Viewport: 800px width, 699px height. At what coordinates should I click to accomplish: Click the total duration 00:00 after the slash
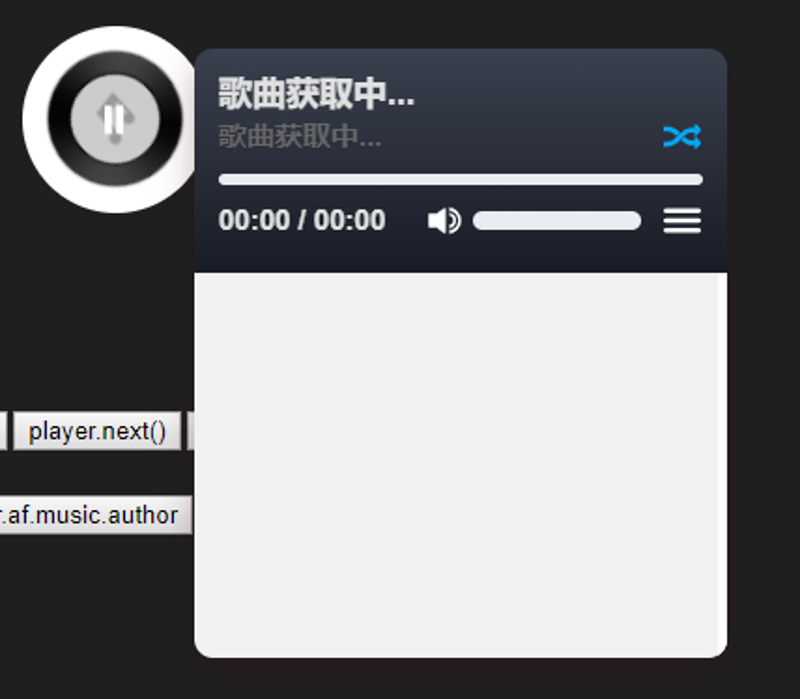click(349, 220)
